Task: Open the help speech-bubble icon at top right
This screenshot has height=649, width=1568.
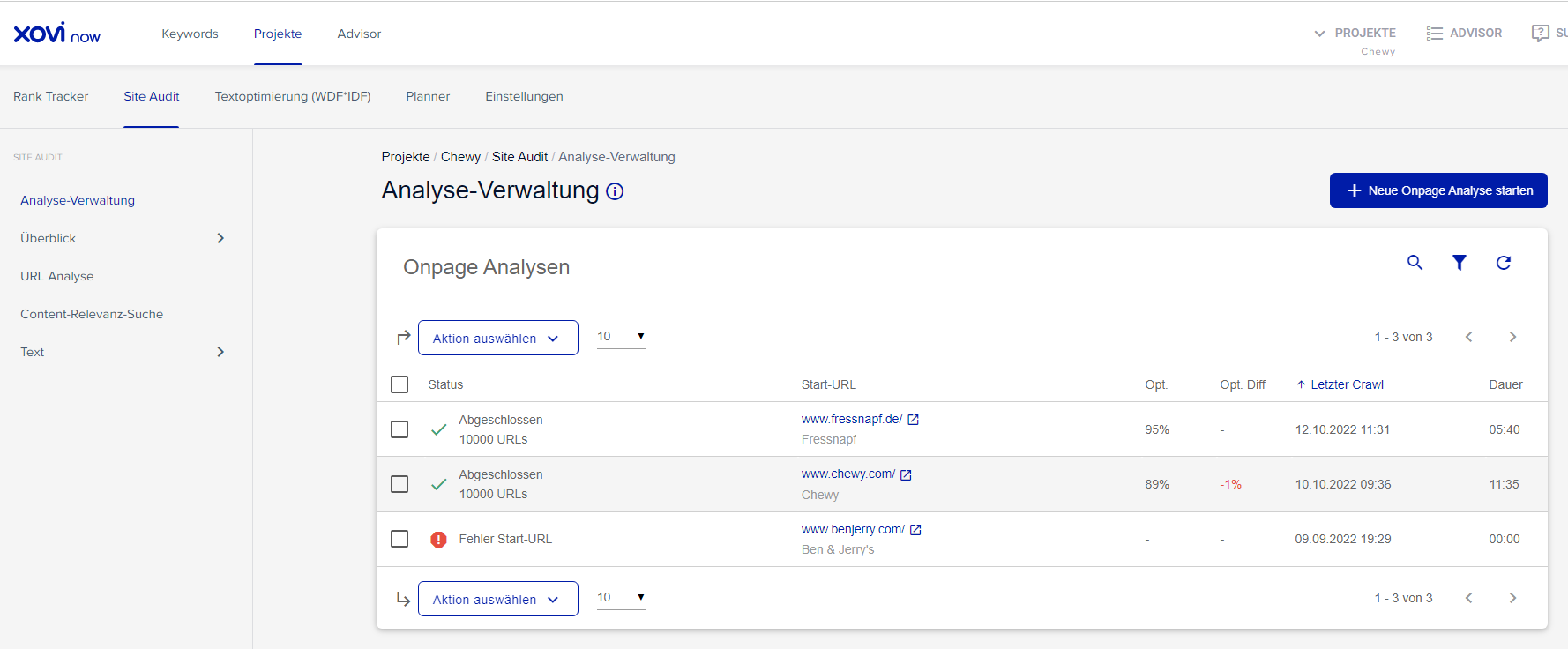Action: pyautogui.click(x=1540, y=34)
